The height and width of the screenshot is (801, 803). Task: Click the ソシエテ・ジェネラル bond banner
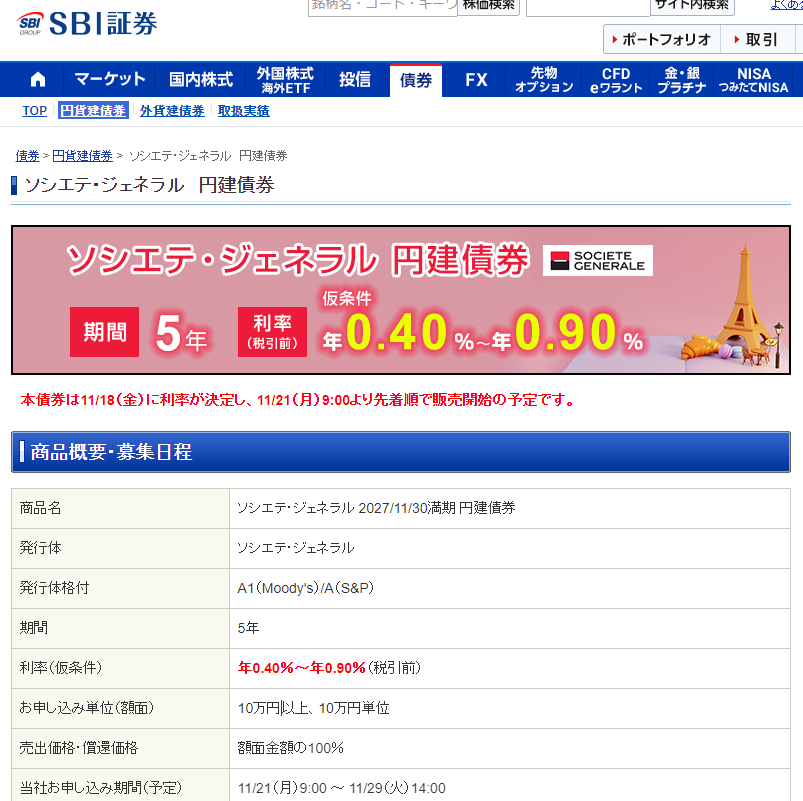[x=401, y=300]
